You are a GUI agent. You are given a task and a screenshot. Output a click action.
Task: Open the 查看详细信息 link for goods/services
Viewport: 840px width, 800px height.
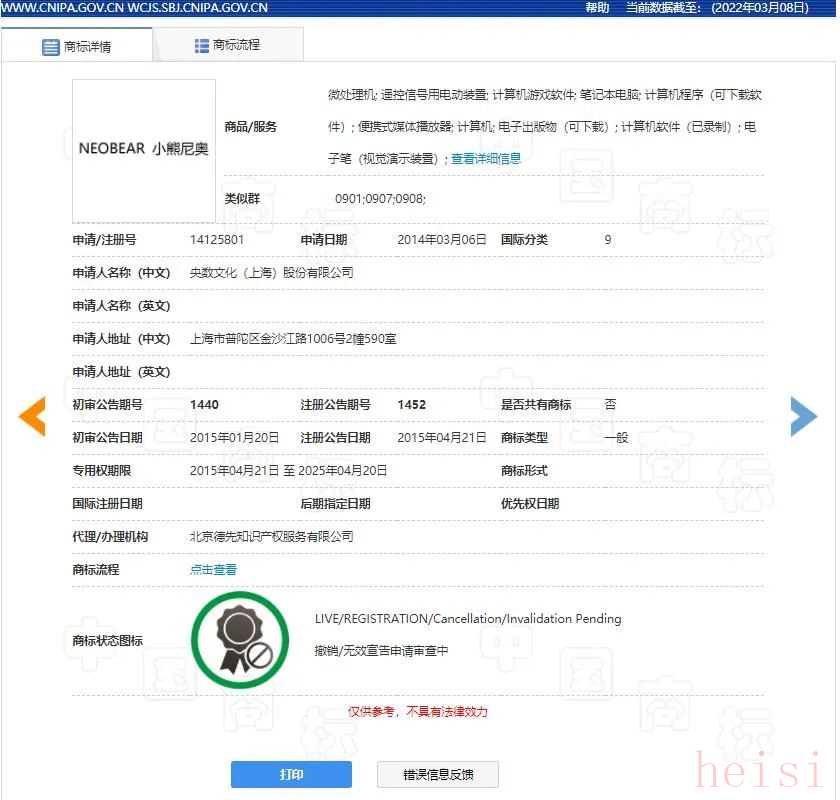point(486,158)
